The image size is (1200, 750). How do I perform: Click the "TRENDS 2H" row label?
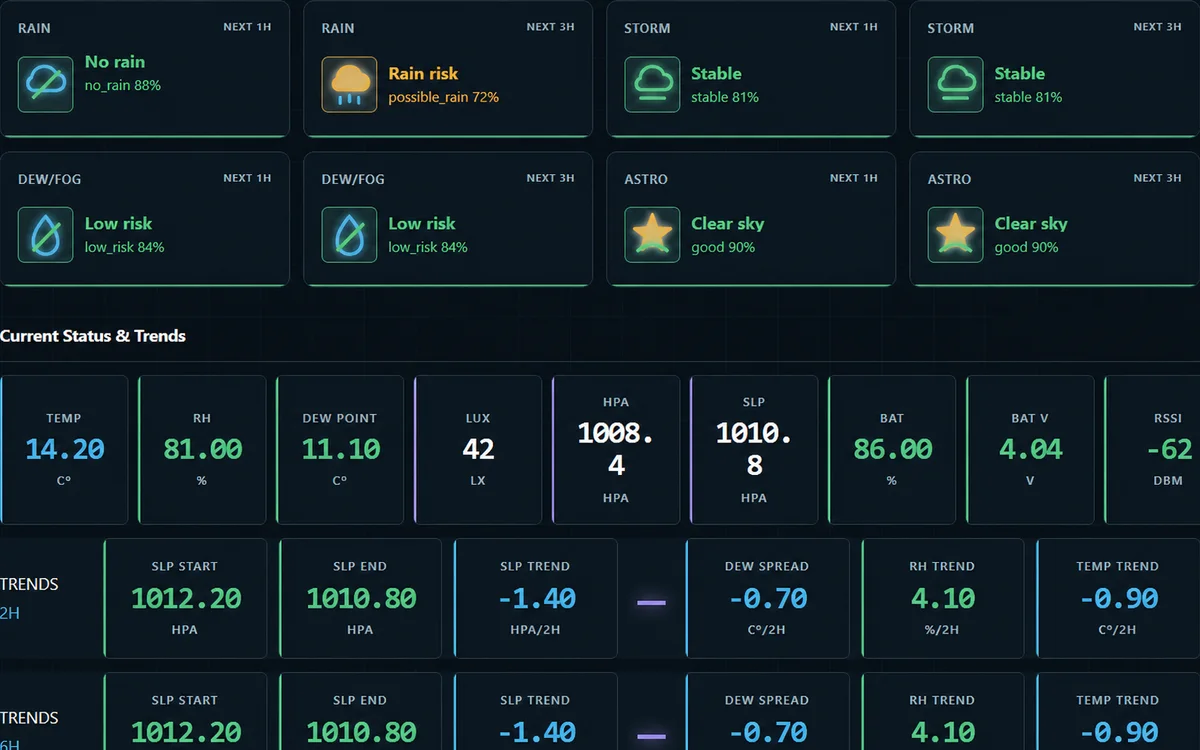29,598
